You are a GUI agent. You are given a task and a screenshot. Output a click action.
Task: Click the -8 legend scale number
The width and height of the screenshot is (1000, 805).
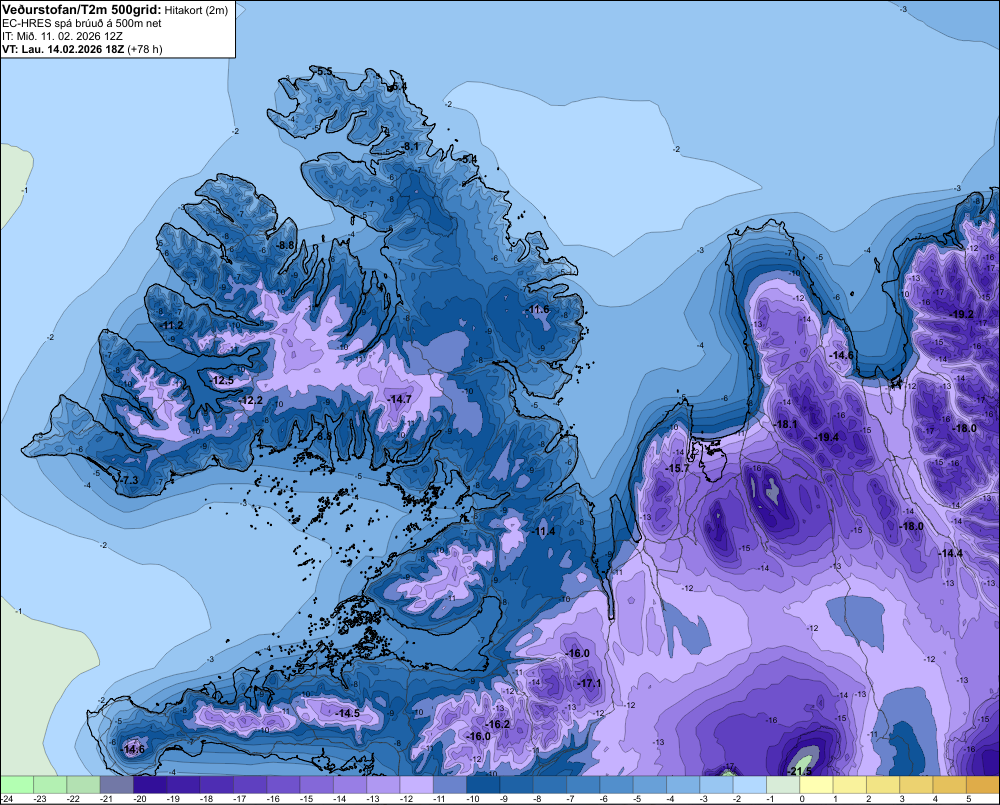tap(538, 799)
